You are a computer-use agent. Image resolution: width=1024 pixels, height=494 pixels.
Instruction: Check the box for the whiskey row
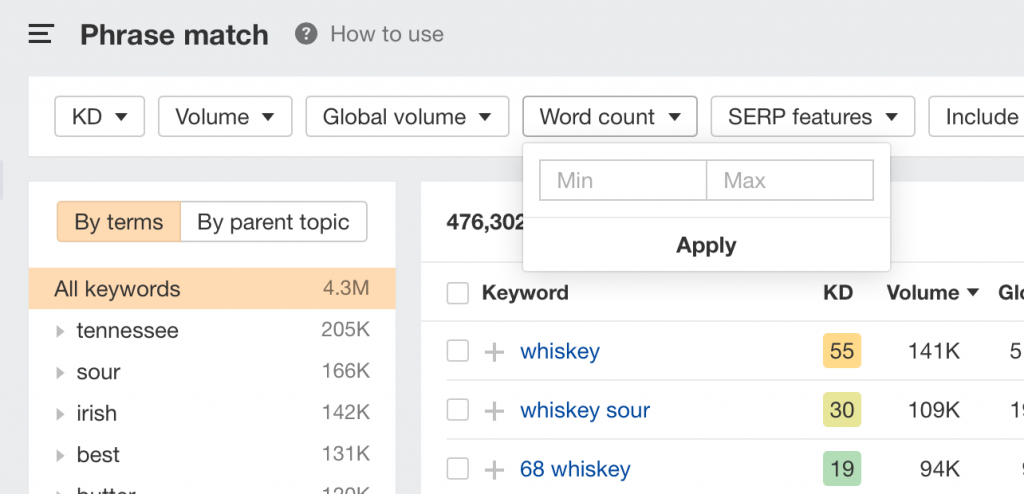tap(458, 352)
